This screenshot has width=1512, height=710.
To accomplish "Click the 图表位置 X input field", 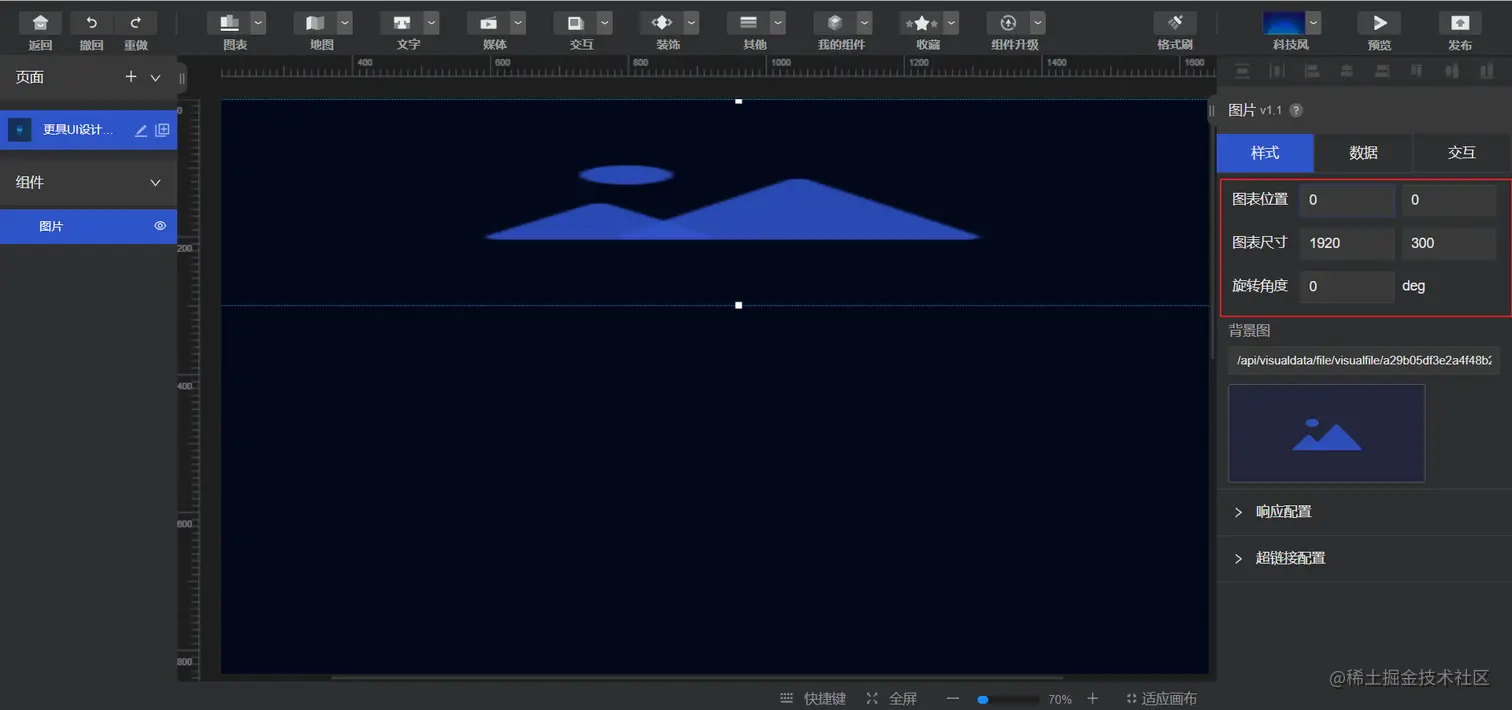I will point(1347,200).
